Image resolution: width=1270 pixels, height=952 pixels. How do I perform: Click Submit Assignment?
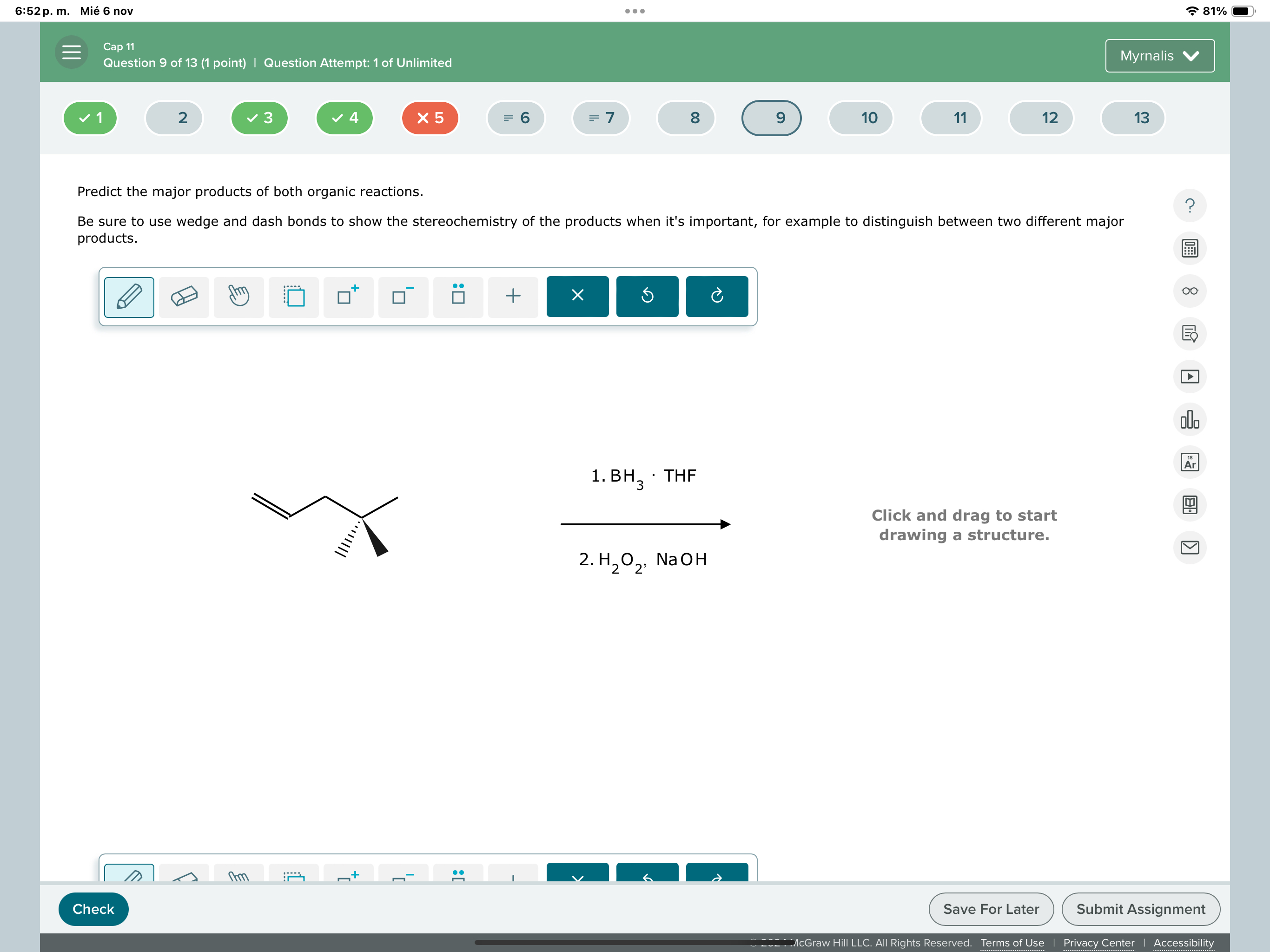tap(1140, 909)
